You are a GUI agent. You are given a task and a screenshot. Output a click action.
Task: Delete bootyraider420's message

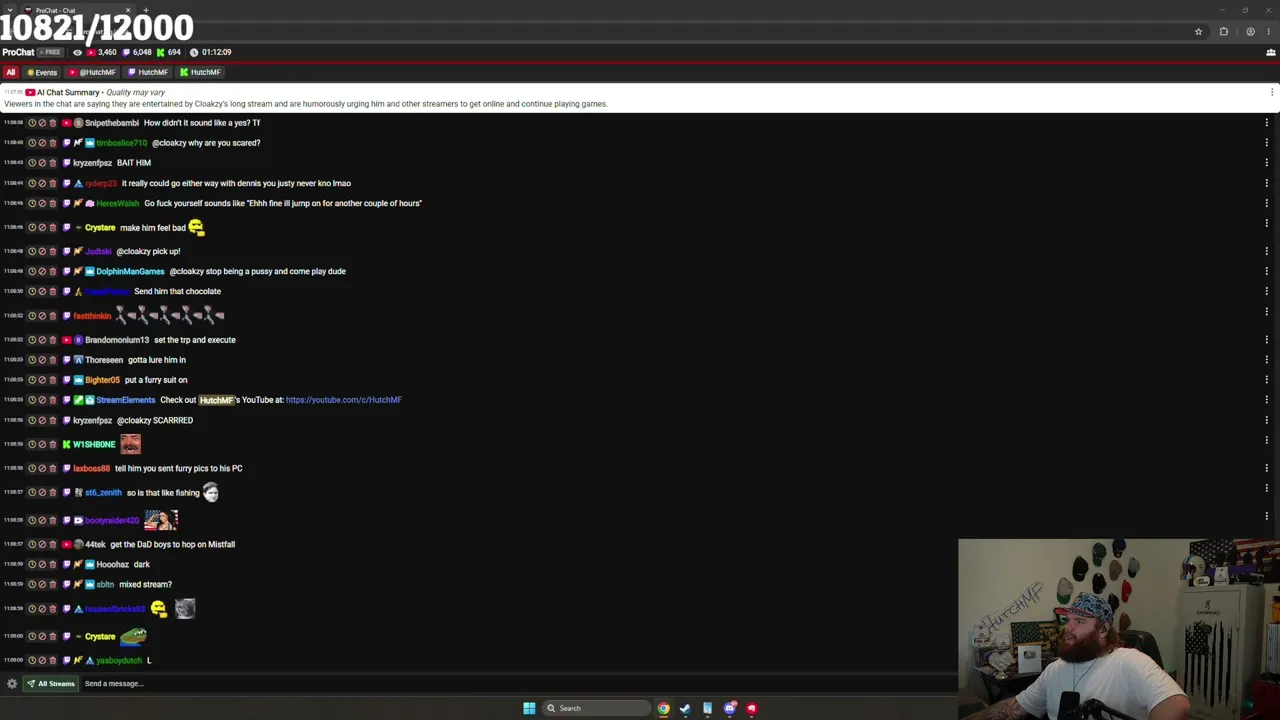(x=53, y=520)
